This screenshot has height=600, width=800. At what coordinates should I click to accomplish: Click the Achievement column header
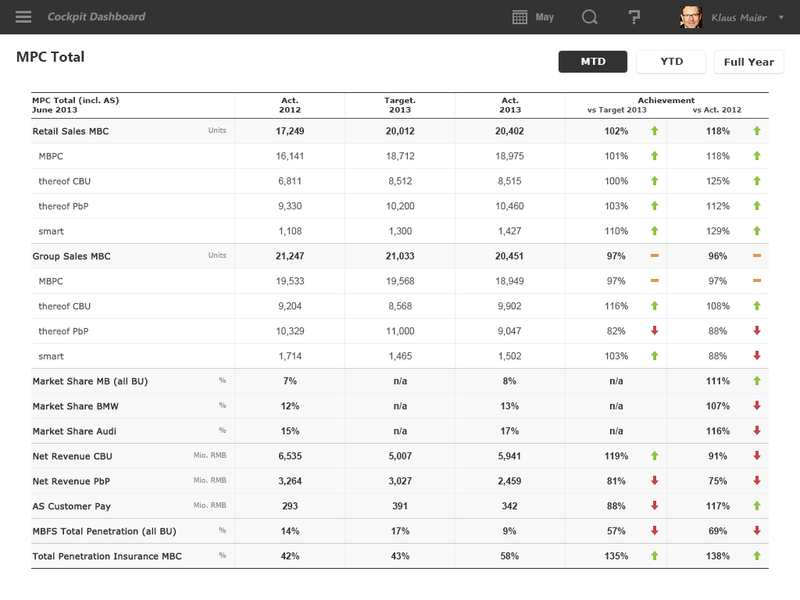667,101
